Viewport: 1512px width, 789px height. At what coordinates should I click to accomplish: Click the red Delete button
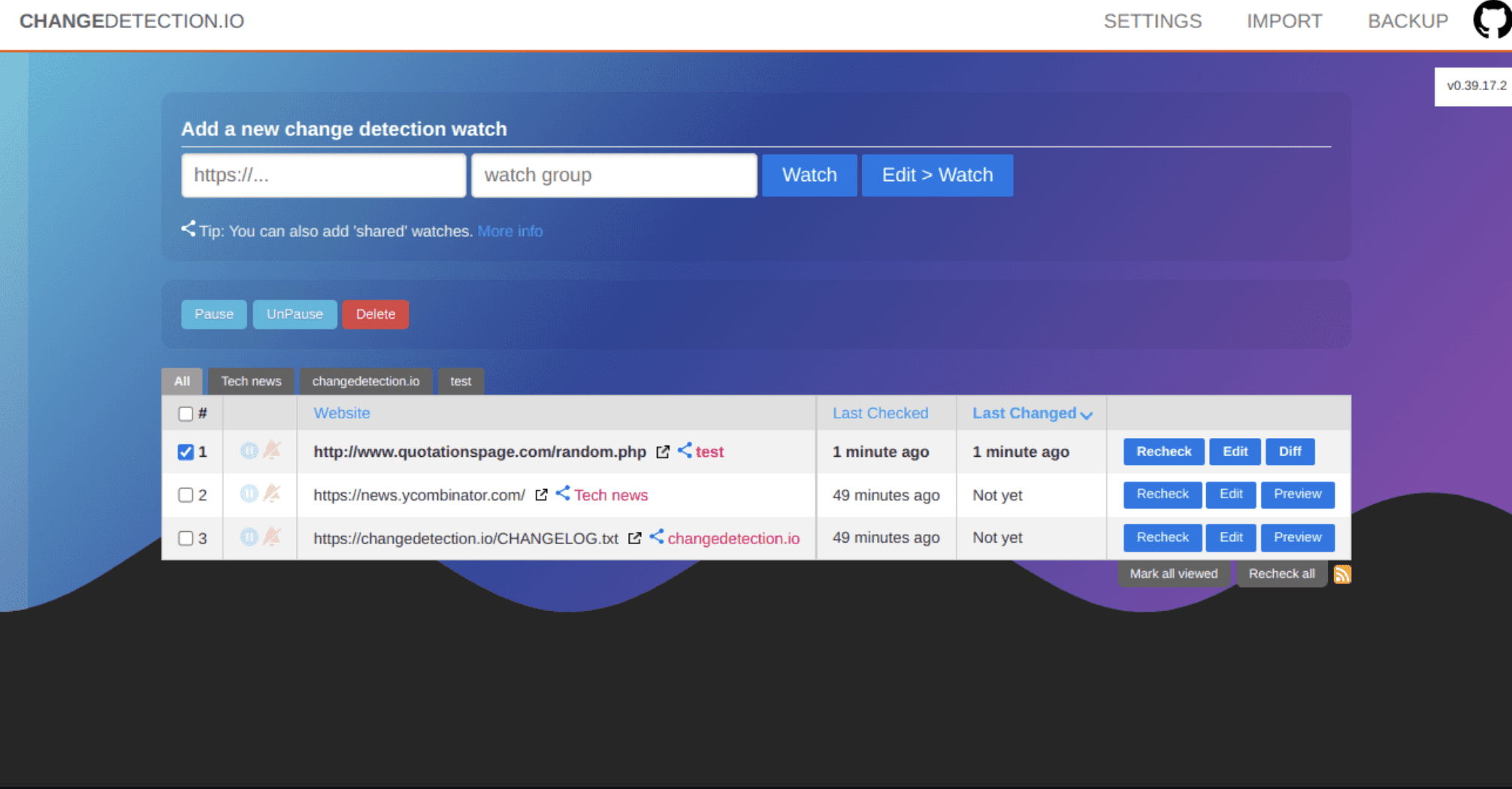(376, 314)
